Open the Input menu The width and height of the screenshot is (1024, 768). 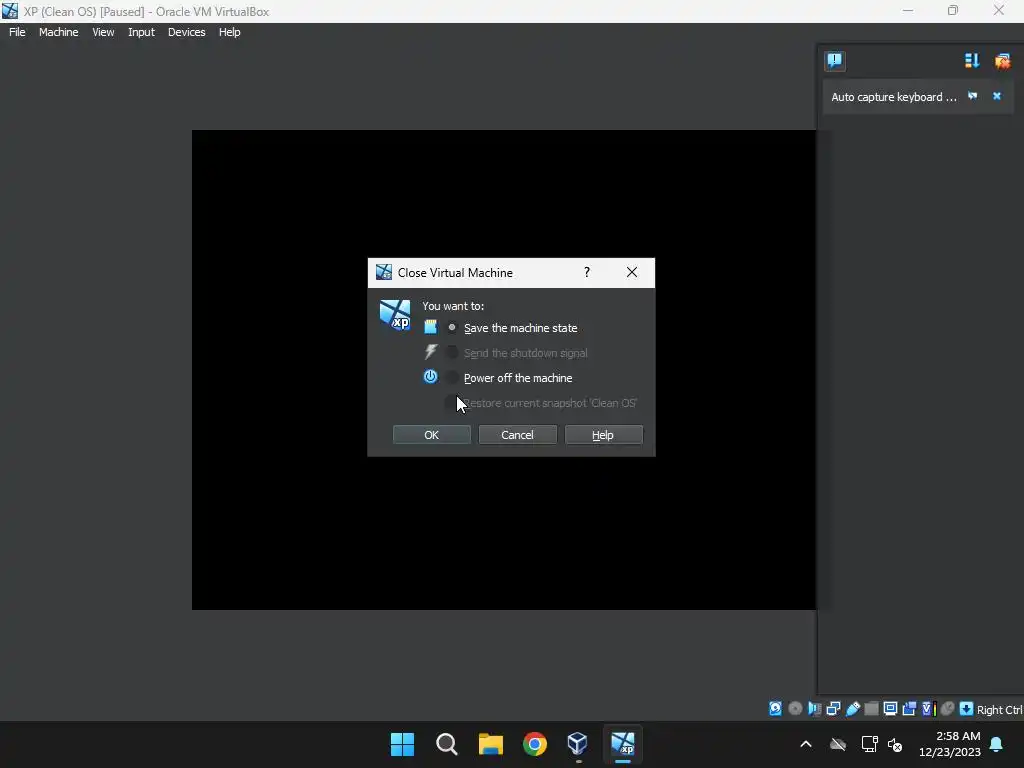(141, 32)
